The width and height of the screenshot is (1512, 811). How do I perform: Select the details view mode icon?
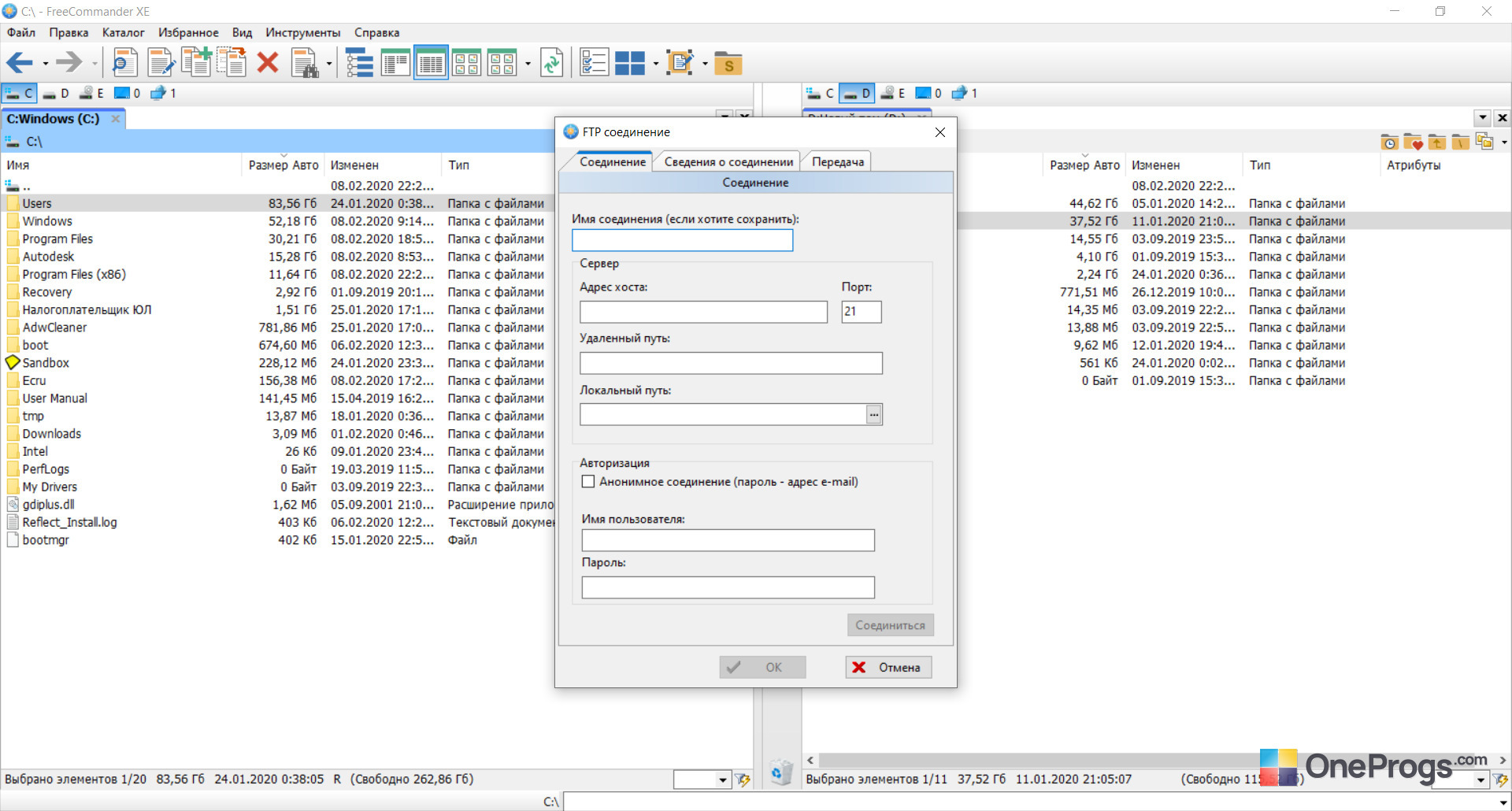tap(431, 63)
